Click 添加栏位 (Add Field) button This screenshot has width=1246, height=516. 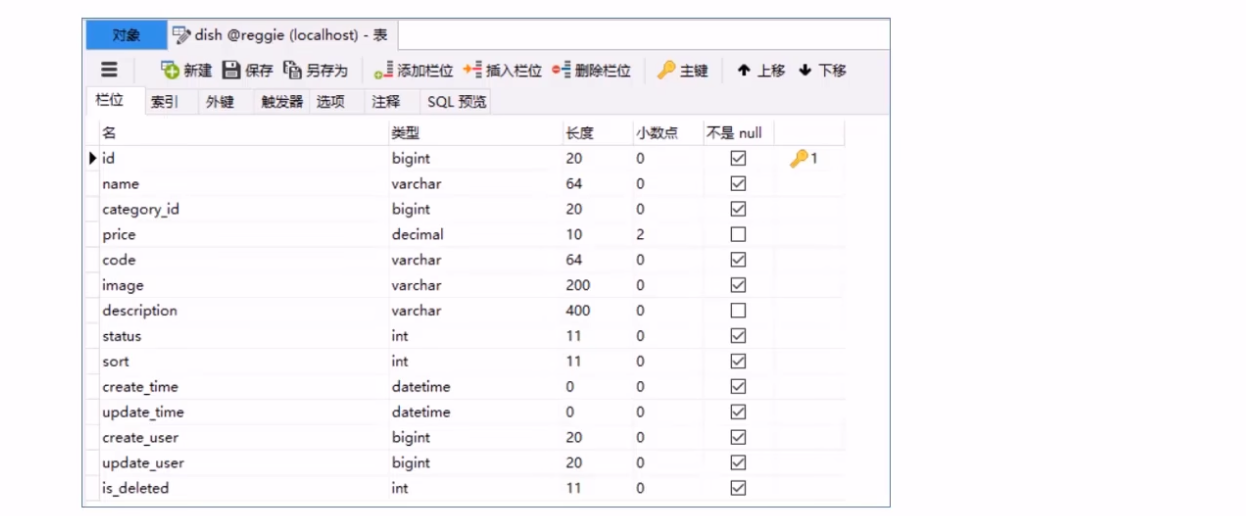click(413, 70)
